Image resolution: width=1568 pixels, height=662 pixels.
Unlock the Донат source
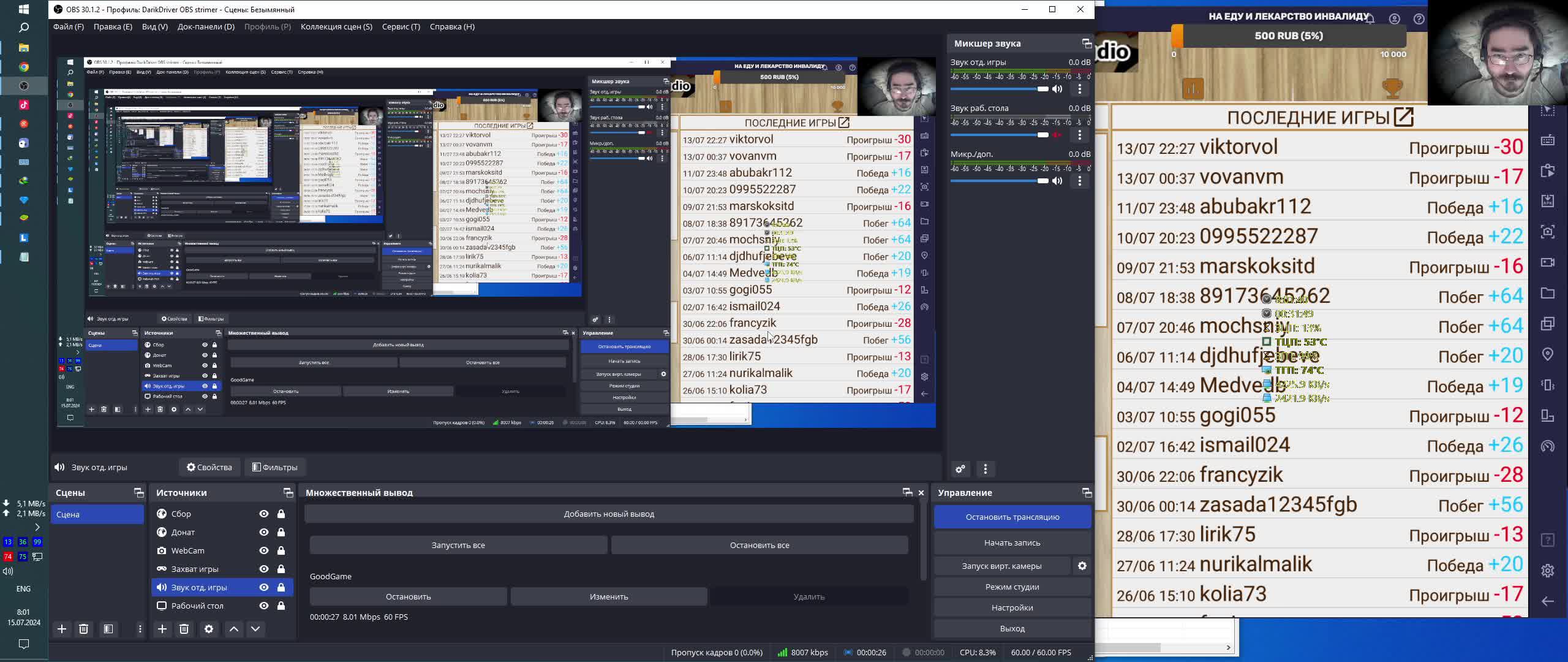pyautogui.click(x=281, y=532)
